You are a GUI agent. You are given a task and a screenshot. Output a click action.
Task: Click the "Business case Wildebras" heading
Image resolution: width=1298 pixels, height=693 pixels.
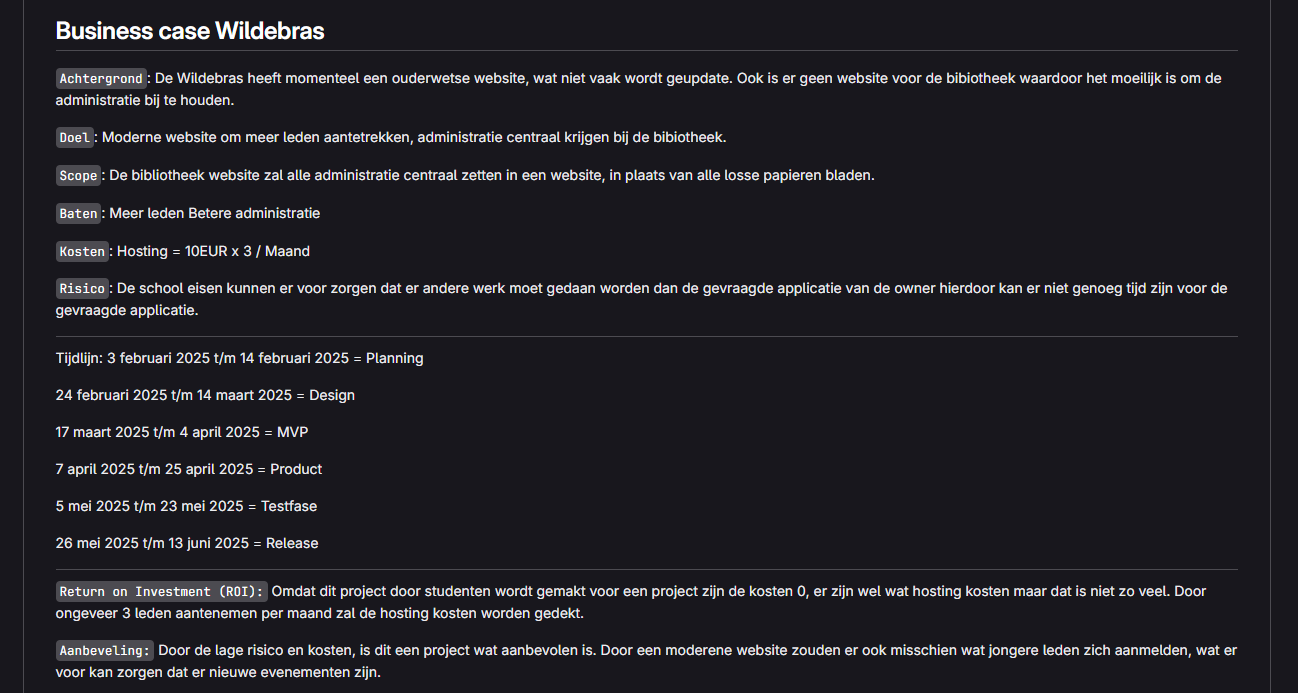[x=190, y=31]
